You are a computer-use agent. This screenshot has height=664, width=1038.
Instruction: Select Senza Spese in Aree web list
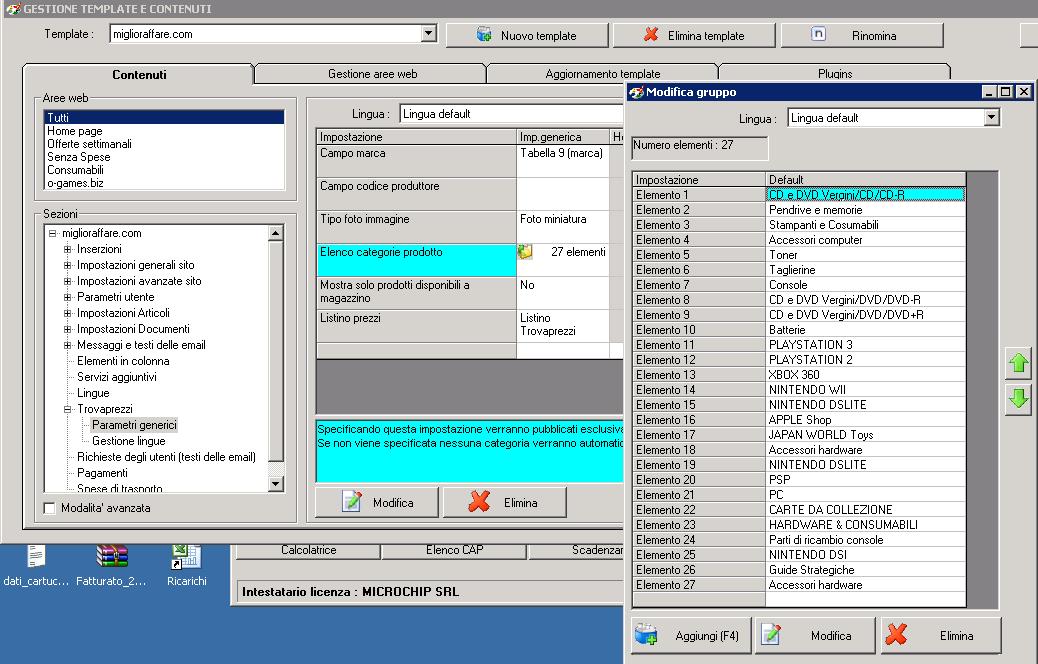tap(164, 157)
